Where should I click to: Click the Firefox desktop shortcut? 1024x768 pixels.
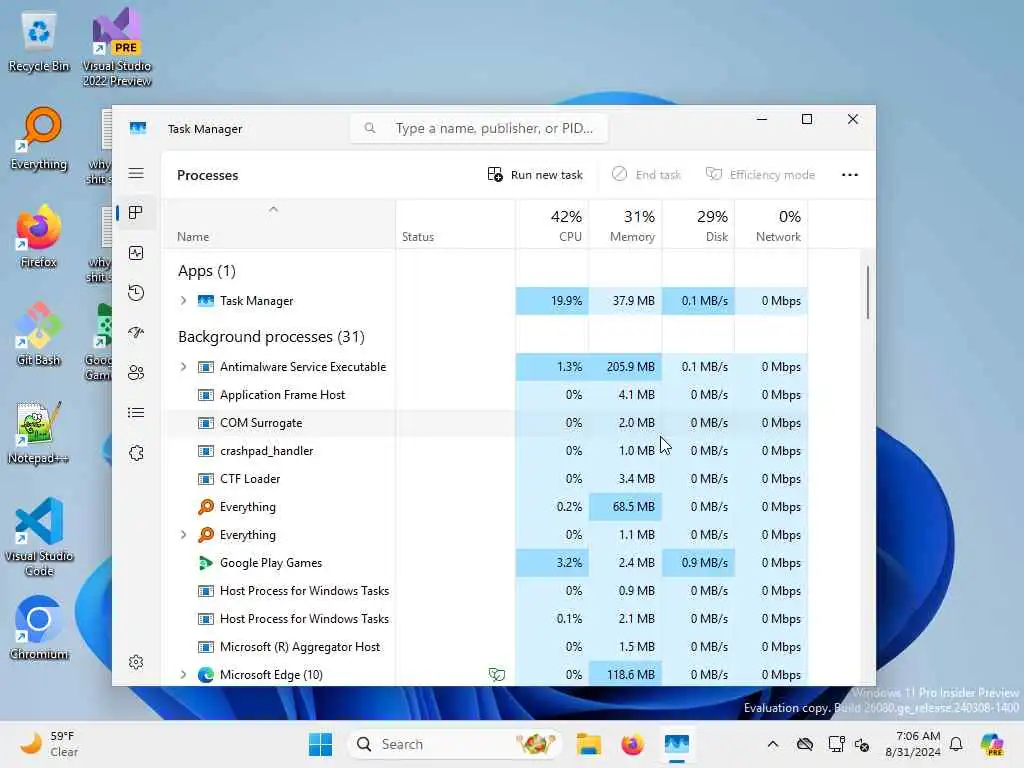(x=39, y=236)
